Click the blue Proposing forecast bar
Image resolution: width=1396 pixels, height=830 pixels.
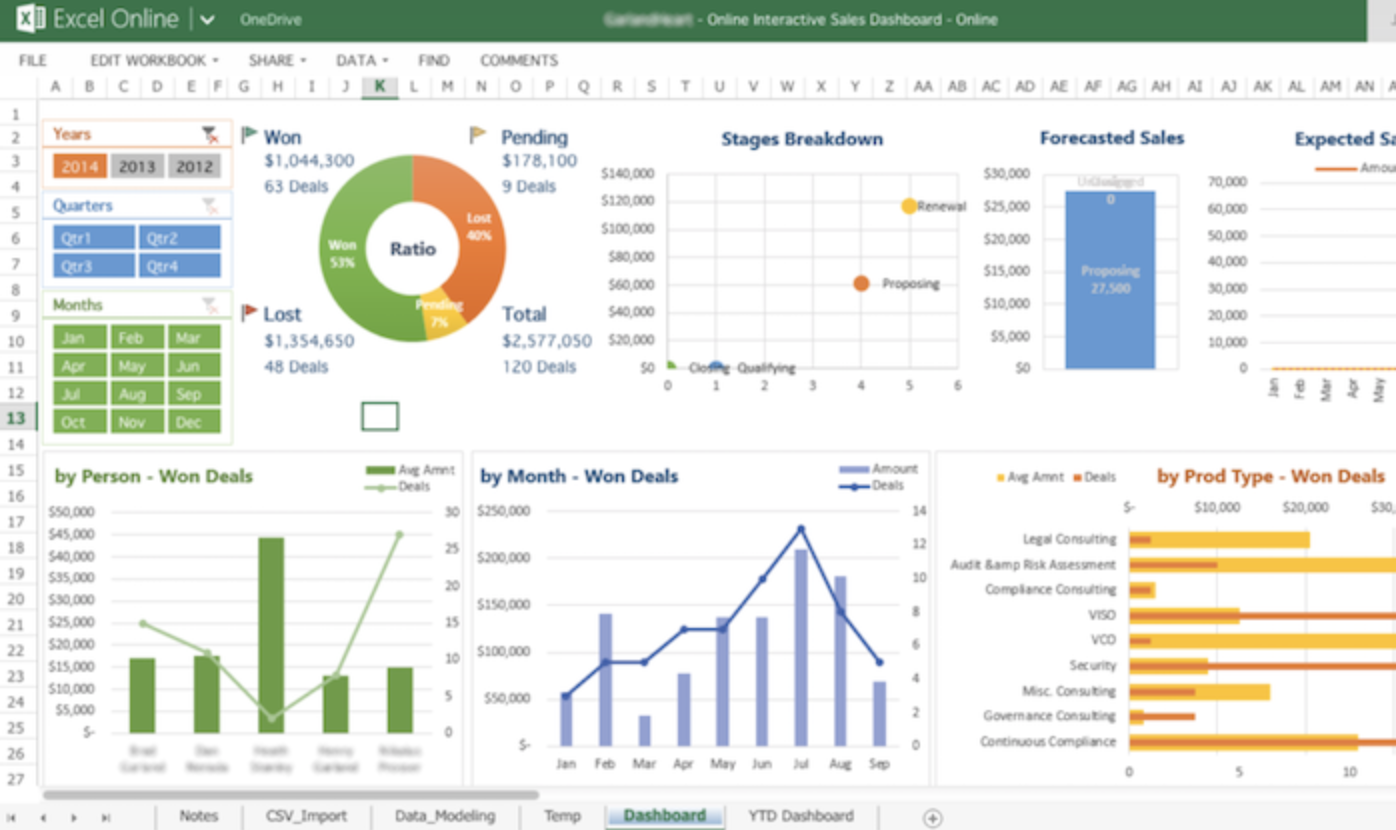(x=1110, y=280)
